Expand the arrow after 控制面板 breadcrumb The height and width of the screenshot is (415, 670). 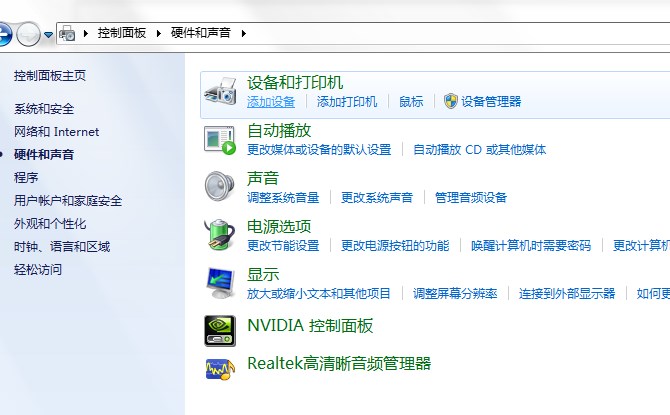click(159, 33)
